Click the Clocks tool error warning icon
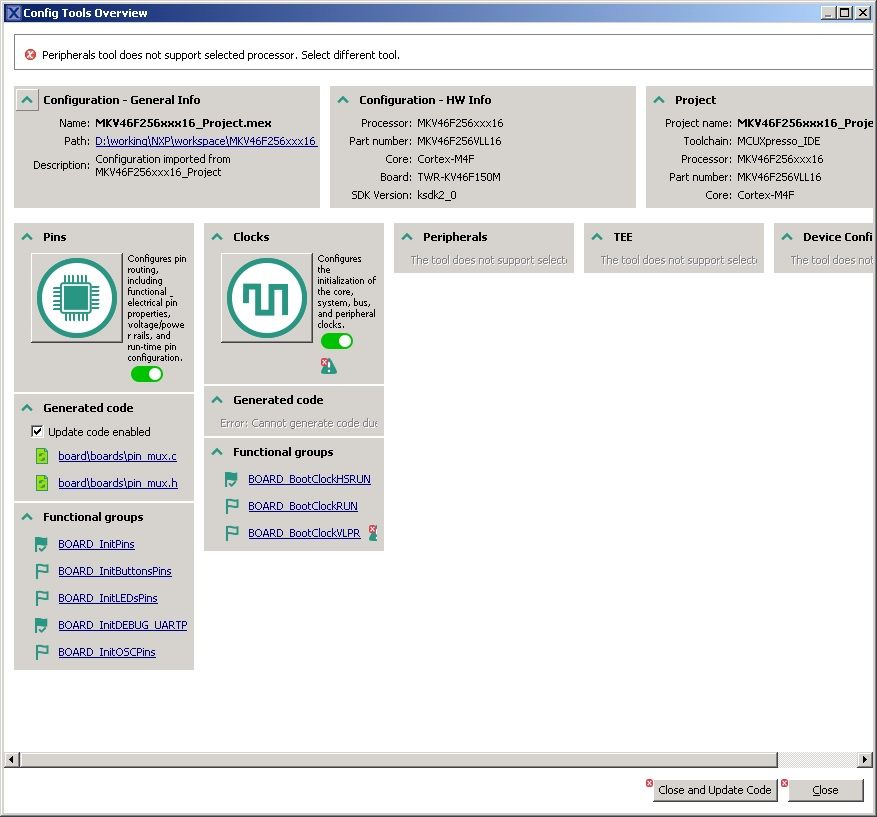The image size is (877, 817). (x=329, y=366)
